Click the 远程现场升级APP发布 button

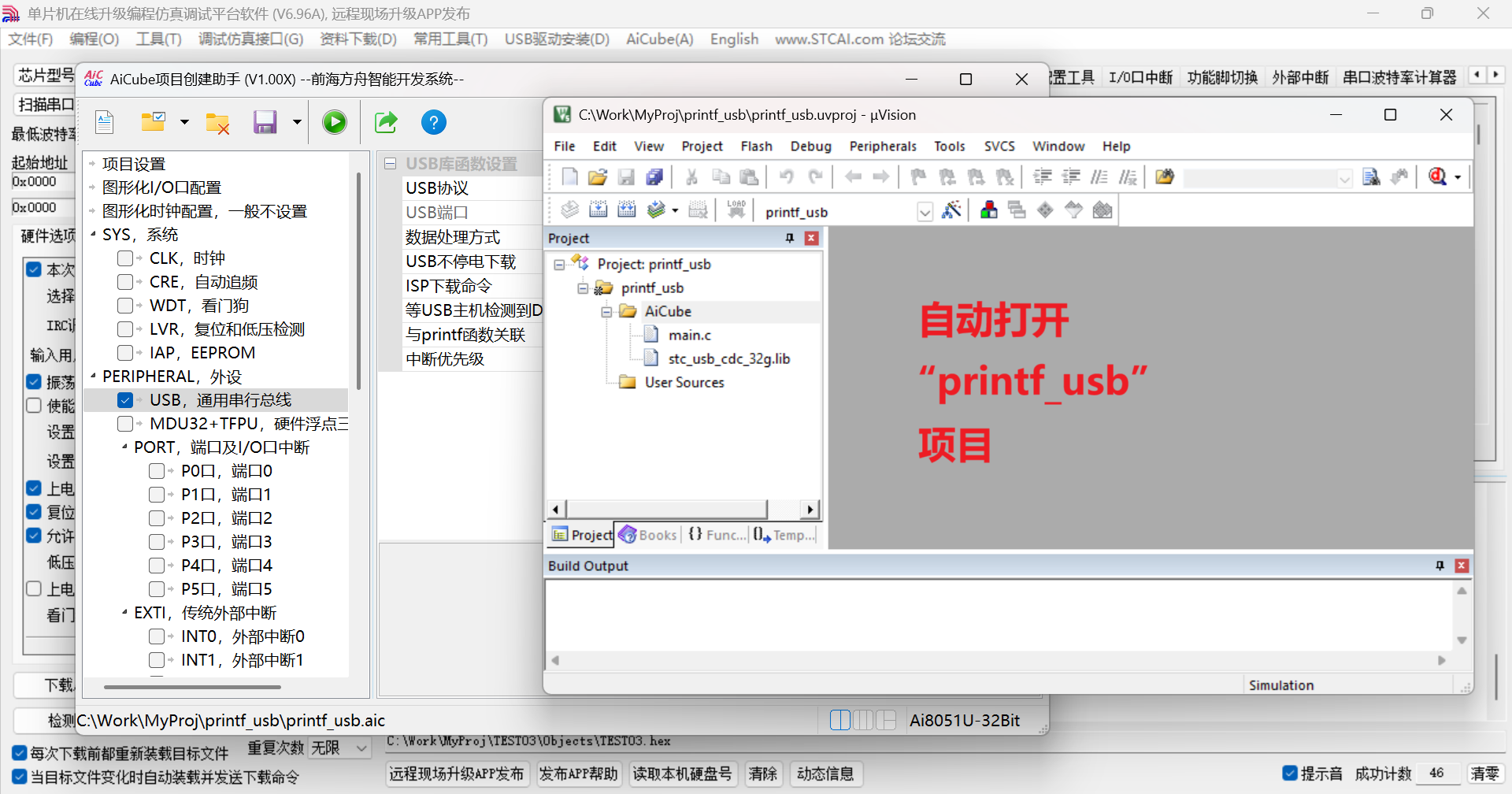click(457, 774)
